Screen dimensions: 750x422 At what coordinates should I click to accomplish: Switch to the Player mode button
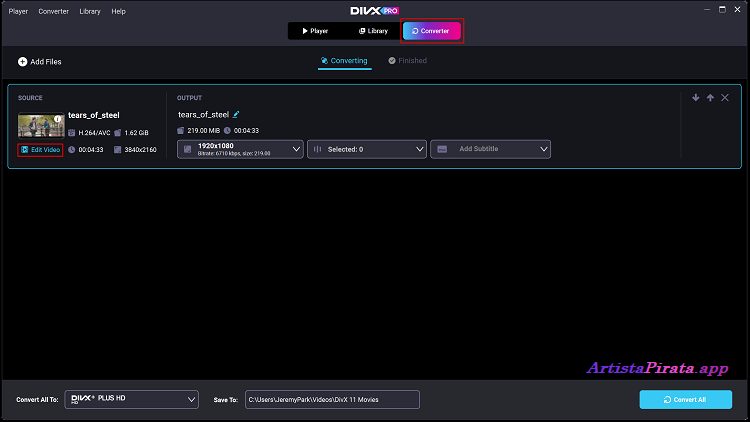315,31
